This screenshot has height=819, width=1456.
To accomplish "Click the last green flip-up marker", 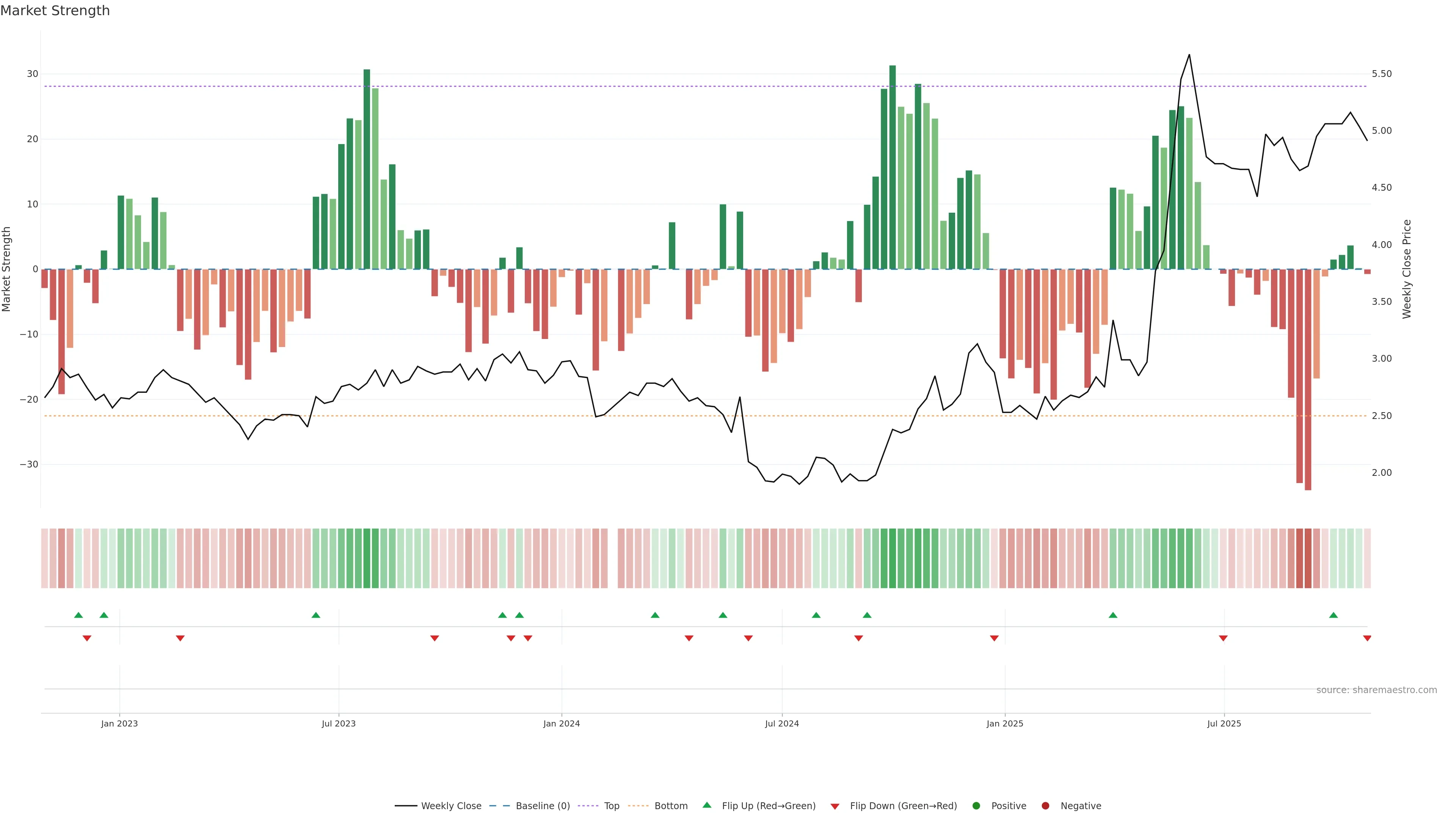I will (x=1334, y=615).
